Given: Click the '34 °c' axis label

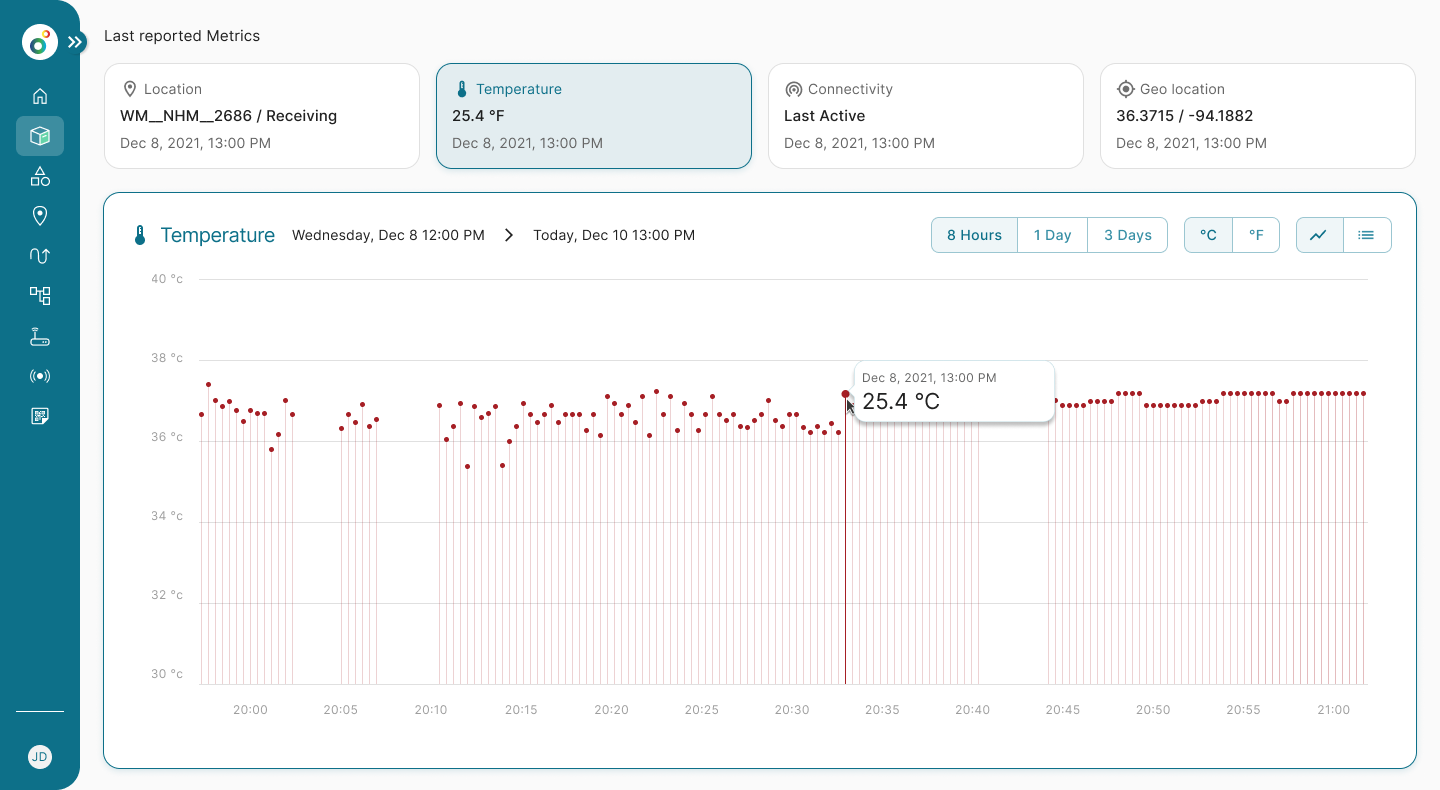Looking at the screenshot, I should 167,516.
